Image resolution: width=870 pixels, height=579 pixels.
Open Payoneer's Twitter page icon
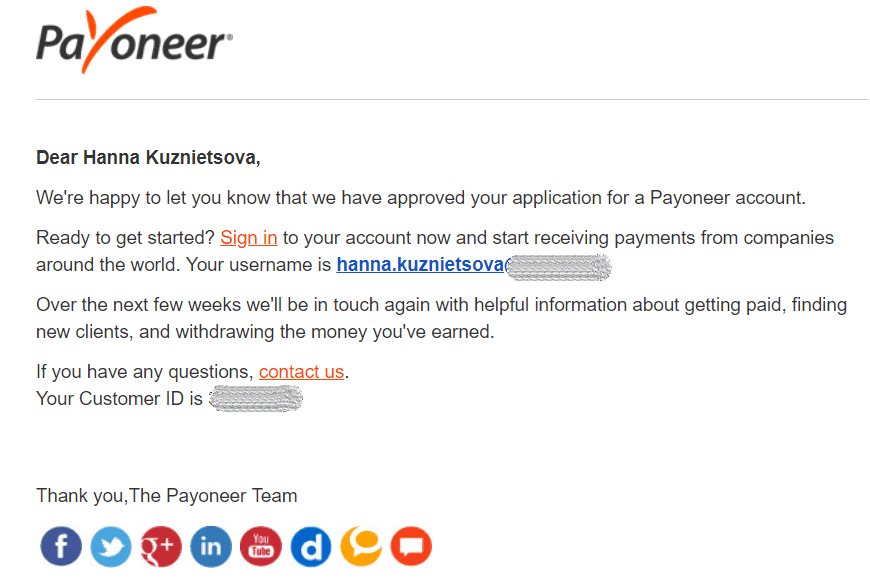[x=111, y=546]
